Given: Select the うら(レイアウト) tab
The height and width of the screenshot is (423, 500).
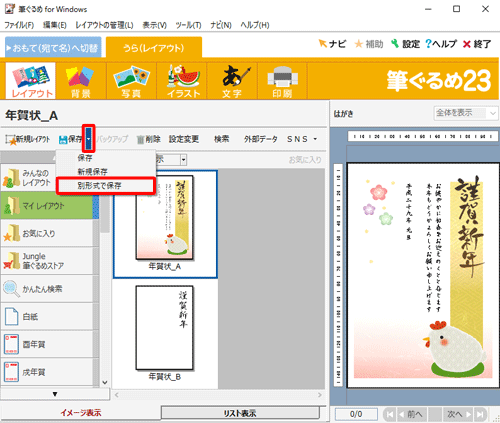Looking at the screenshot, I should 154,48.
